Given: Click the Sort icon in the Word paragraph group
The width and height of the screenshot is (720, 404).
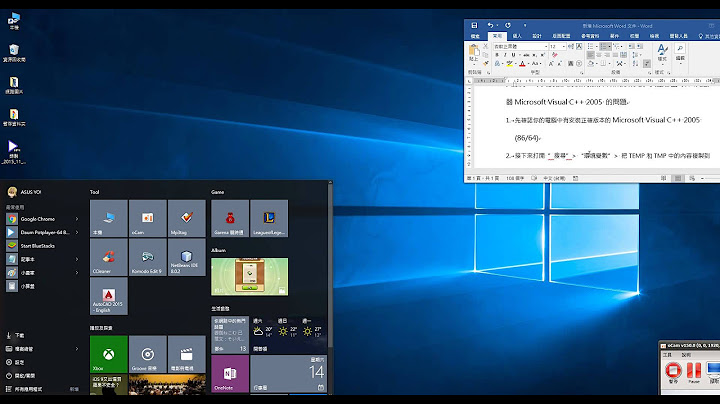Looking at the screenshot, I should [636, 63].
